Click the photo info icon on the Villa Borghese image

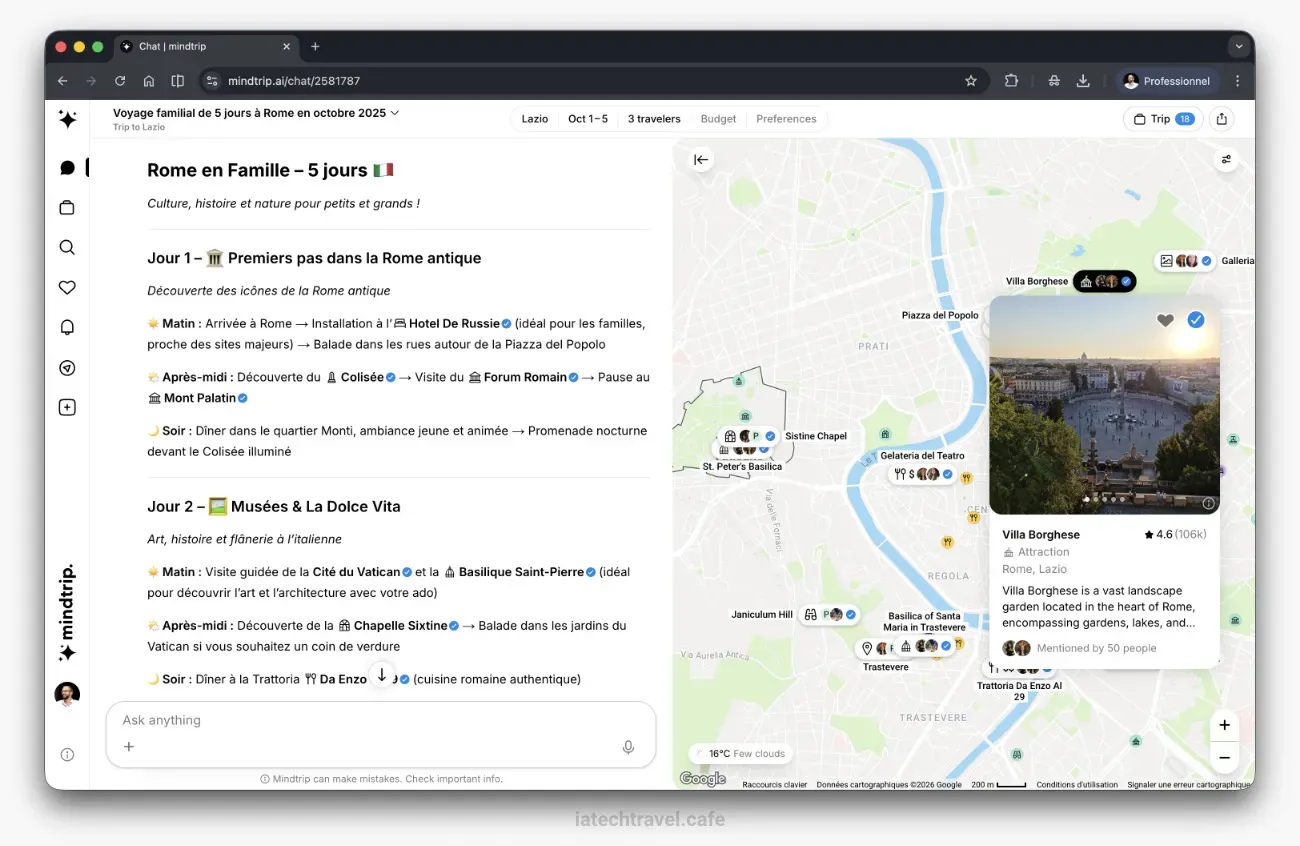click(x=1207, y=503)
